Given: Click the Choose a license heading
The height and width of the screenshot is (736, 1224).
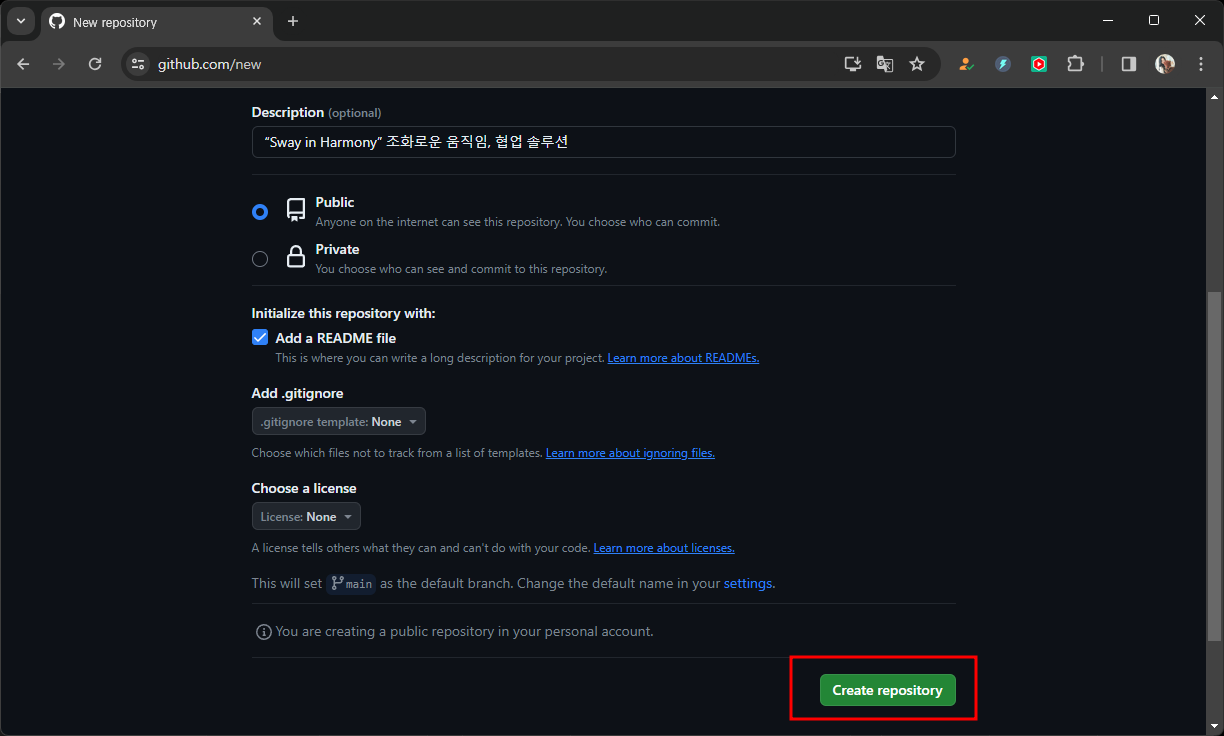Looking at the screenshot, I should tap(304, 488).
